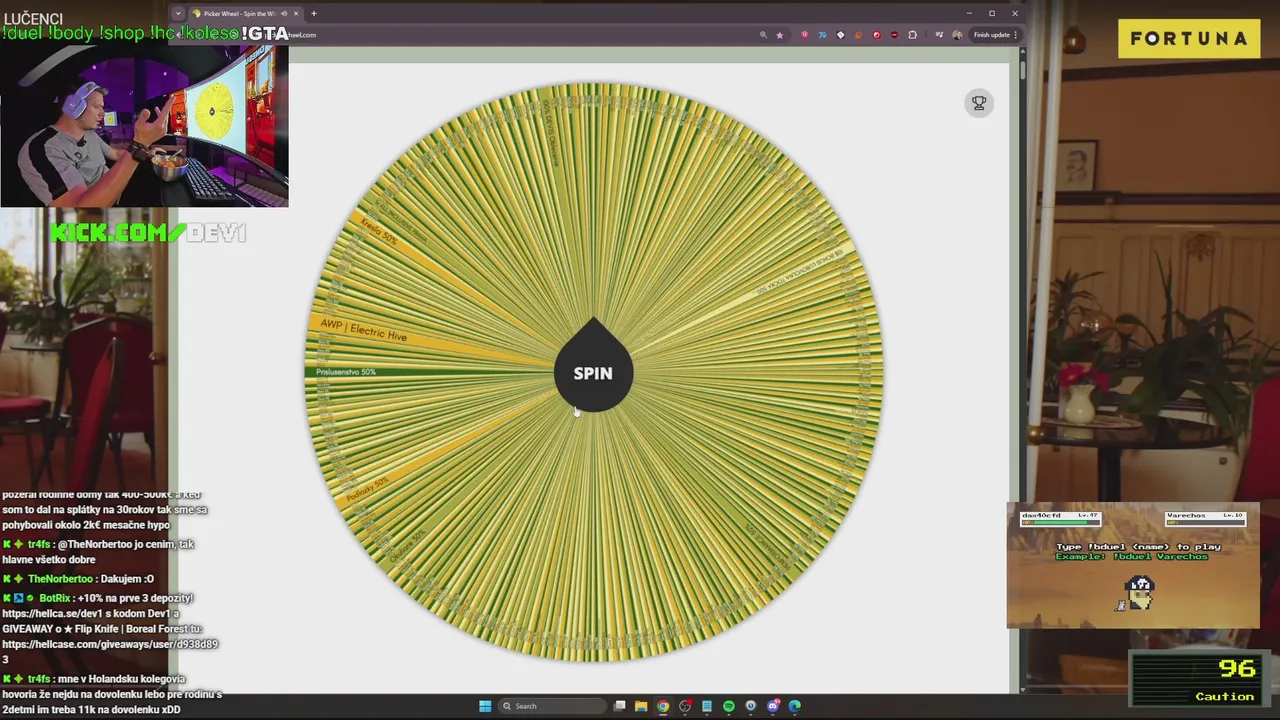Viewport: 1280px width, 720px height.
Task: Click the bduel minigame overlay
Action: point(1133,565)
